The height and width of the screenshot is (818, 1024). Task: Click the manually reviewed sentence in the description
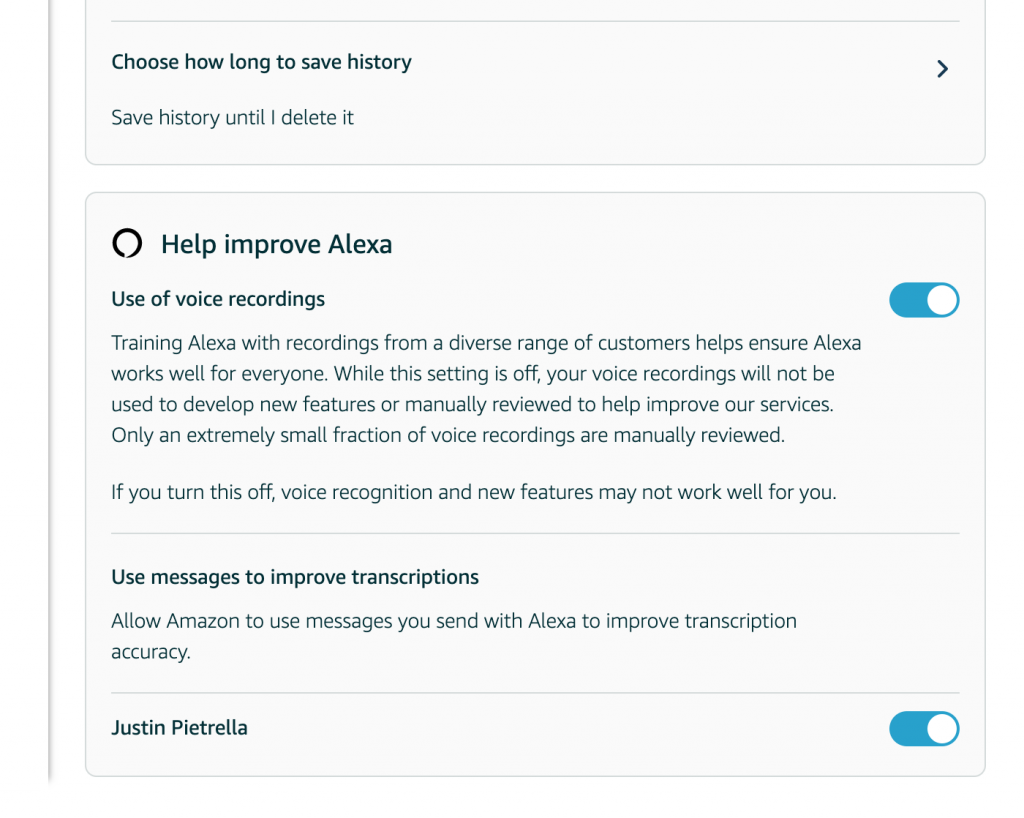tap(448, 435)
